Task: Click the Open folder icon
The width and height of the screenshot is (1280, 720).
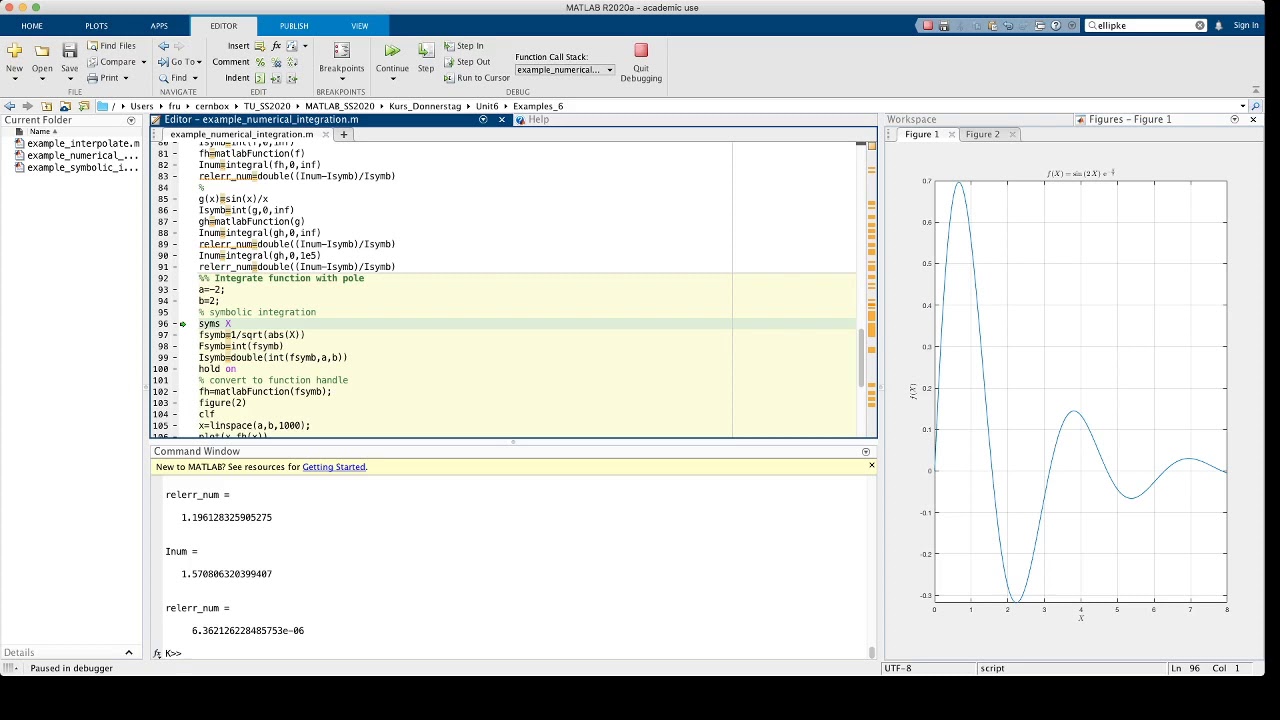Action: point(42,51)
